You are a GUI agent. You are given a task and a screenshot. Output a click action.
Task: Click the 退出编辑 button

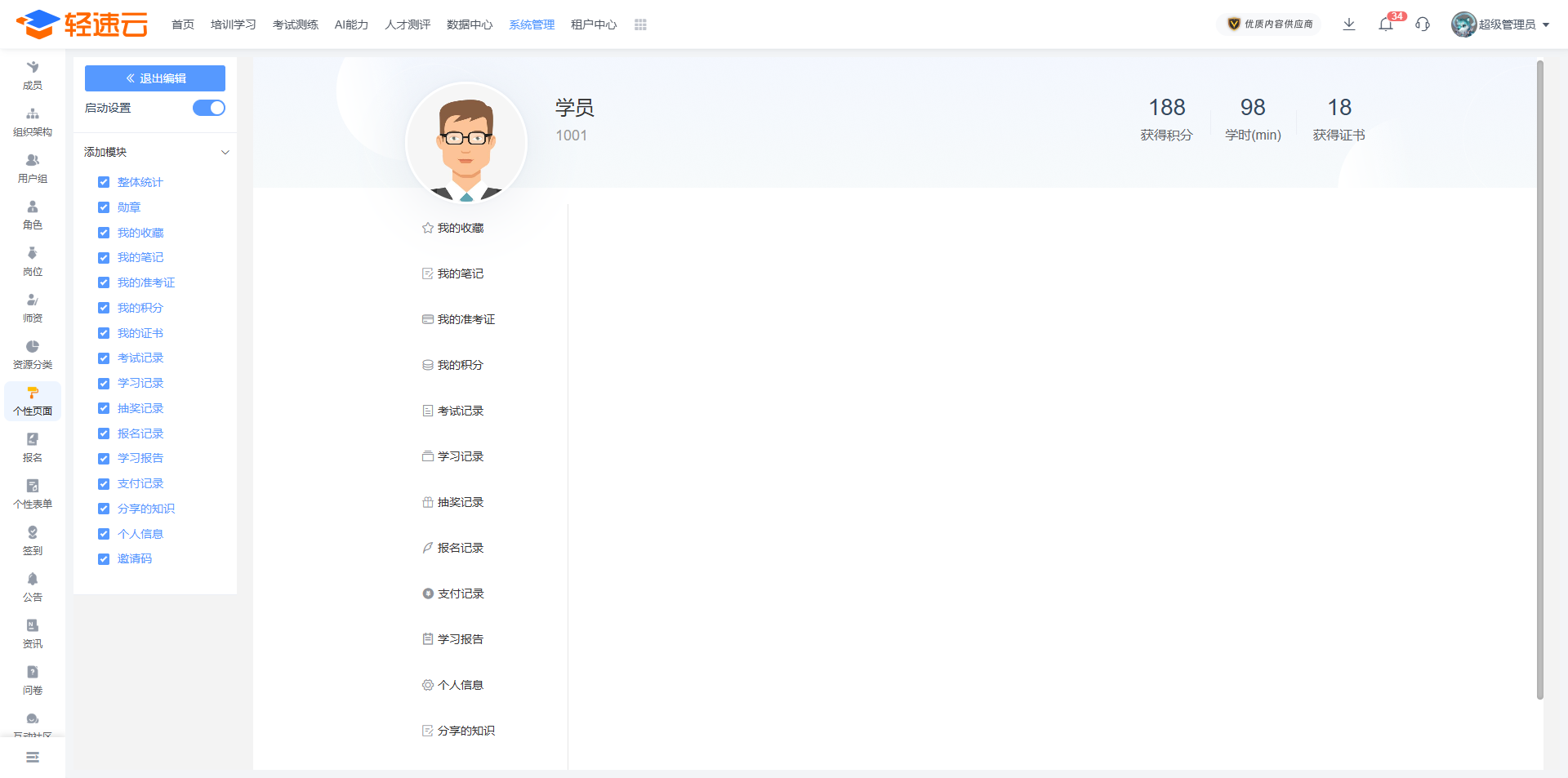155,78
